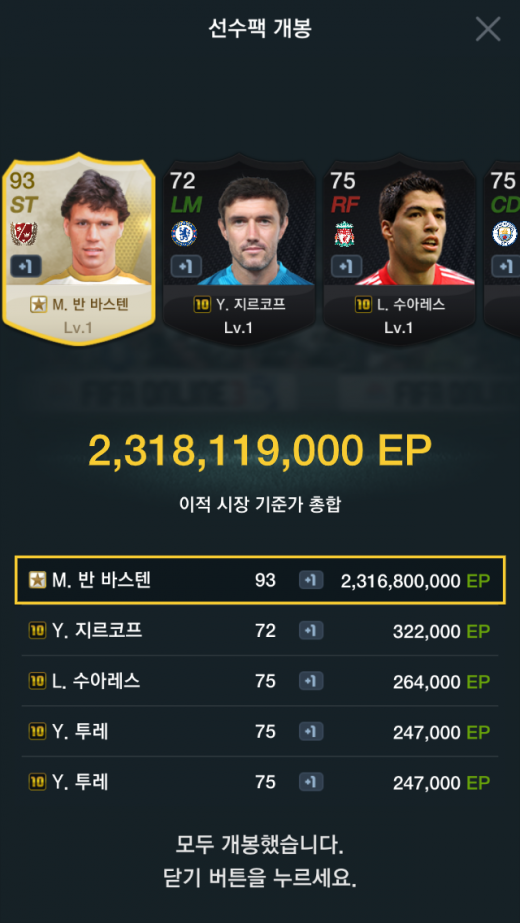Click the Manchester City badge on partial card
The width and height of the screenshot is (520, 923).
point(505,234)
